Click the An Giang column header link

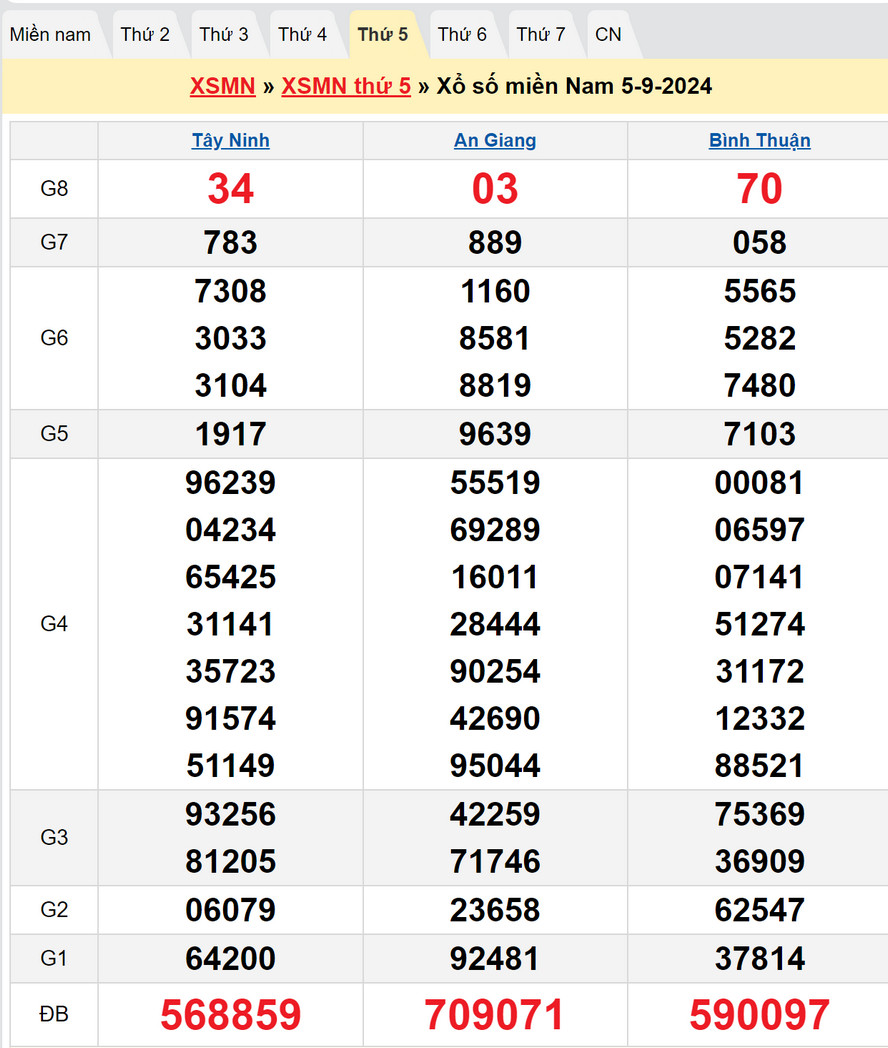tap(495, 141)
